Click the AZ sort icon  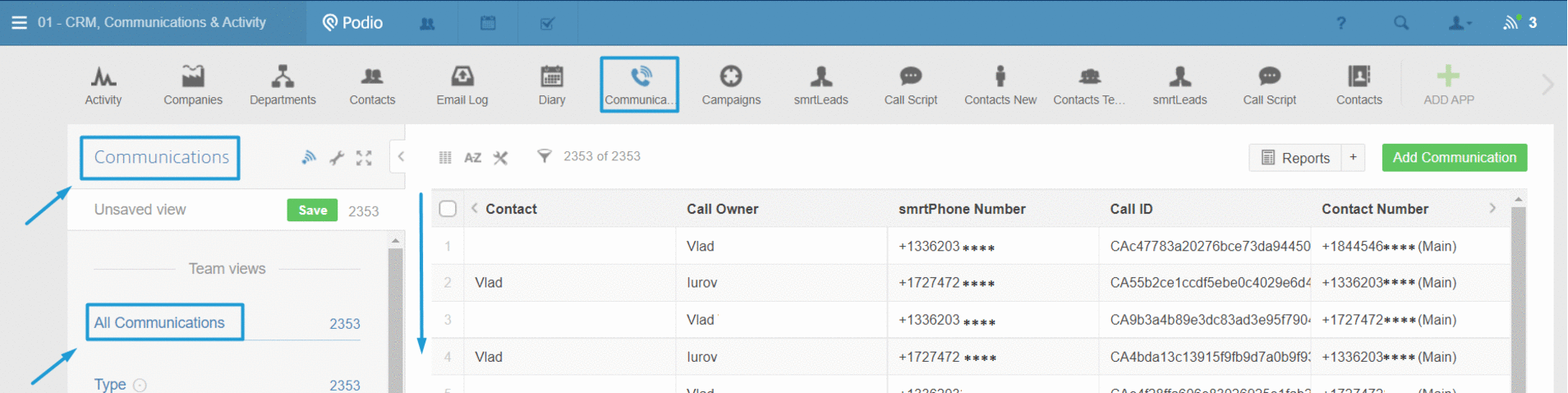[x=473, y=158]
